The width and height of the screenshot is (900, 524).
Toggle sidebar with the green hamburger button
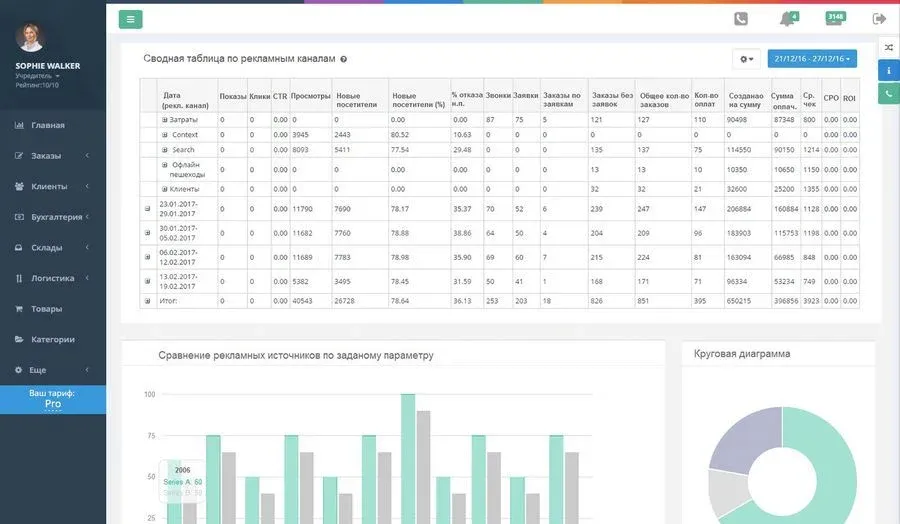[x=130, y=19]
